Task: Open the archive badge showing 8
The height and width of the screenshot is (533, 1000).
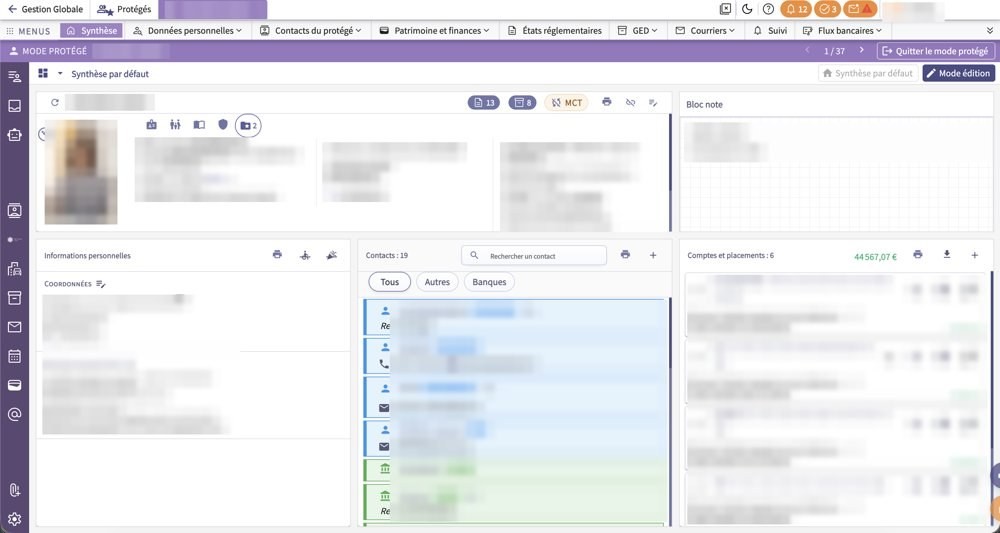Action: pyautogui.click(x=522, y=103)
